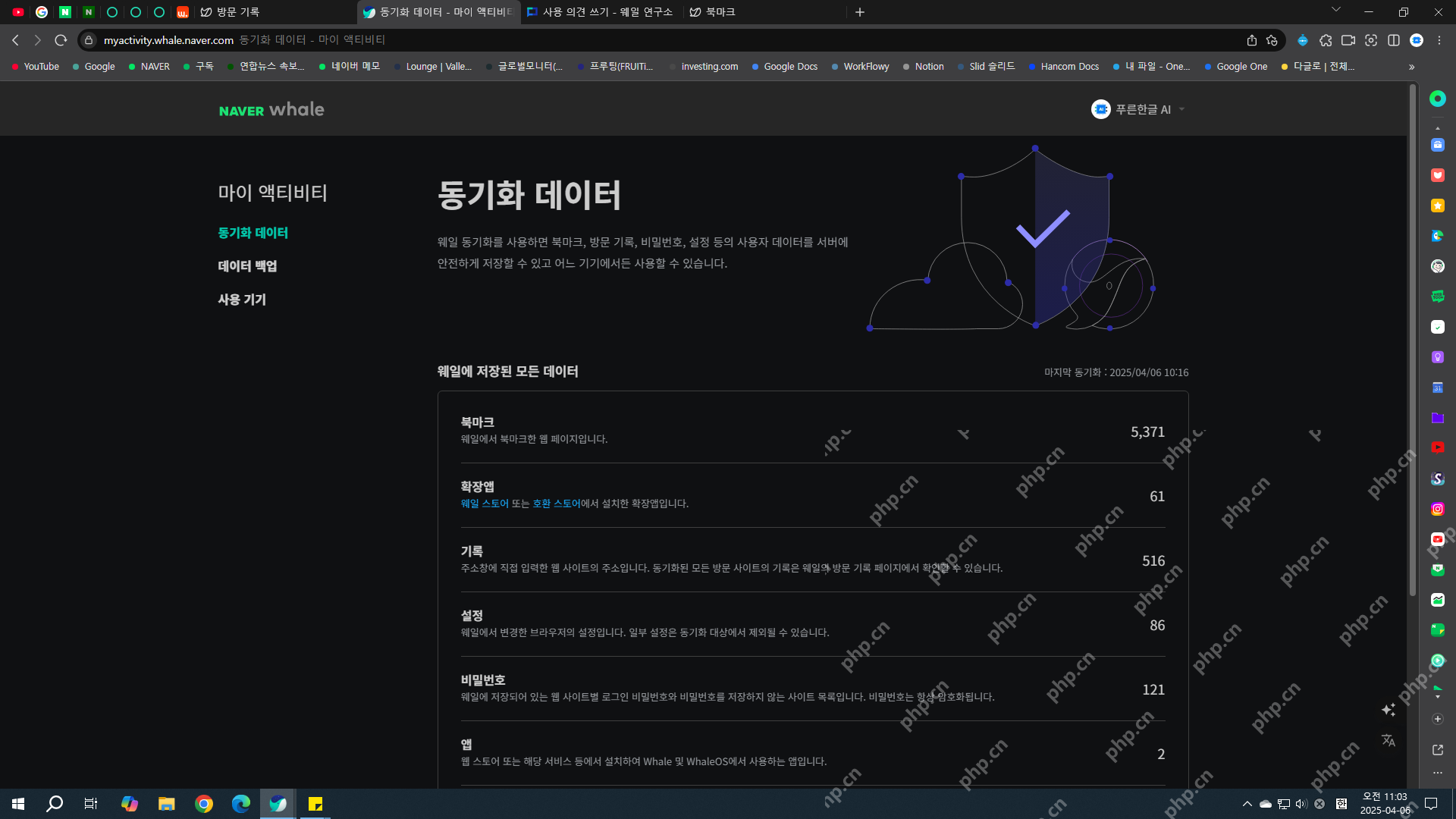Image resolution: width=1456 pixels, height=819 pixels.
Task: Open the 호환 스토어 link
Action: point(556,504)
